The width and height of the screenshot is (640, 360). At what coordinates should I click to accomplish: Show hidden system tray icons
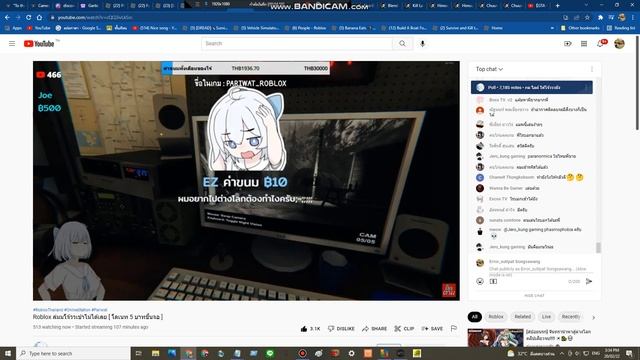click(x=562, y=353)
